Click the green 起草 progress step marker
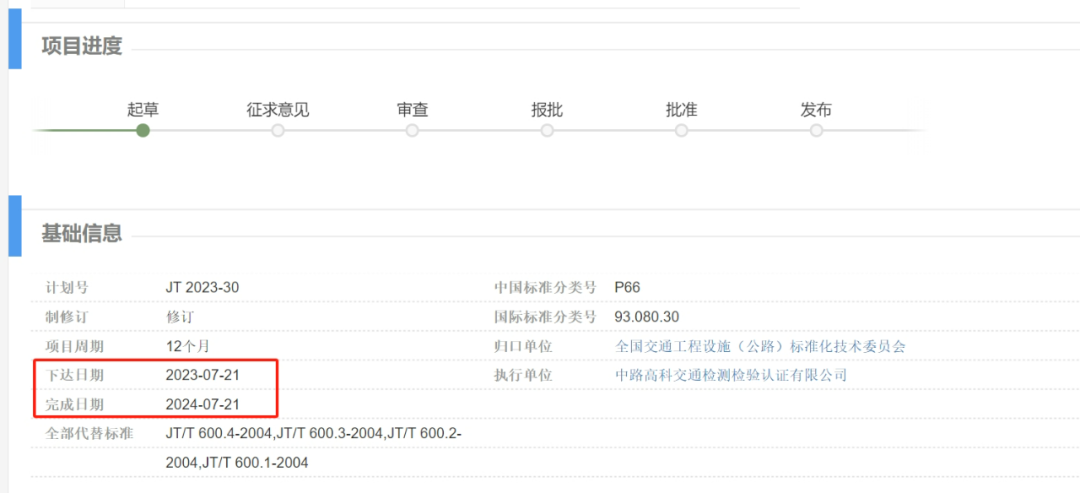 (143, 130)
